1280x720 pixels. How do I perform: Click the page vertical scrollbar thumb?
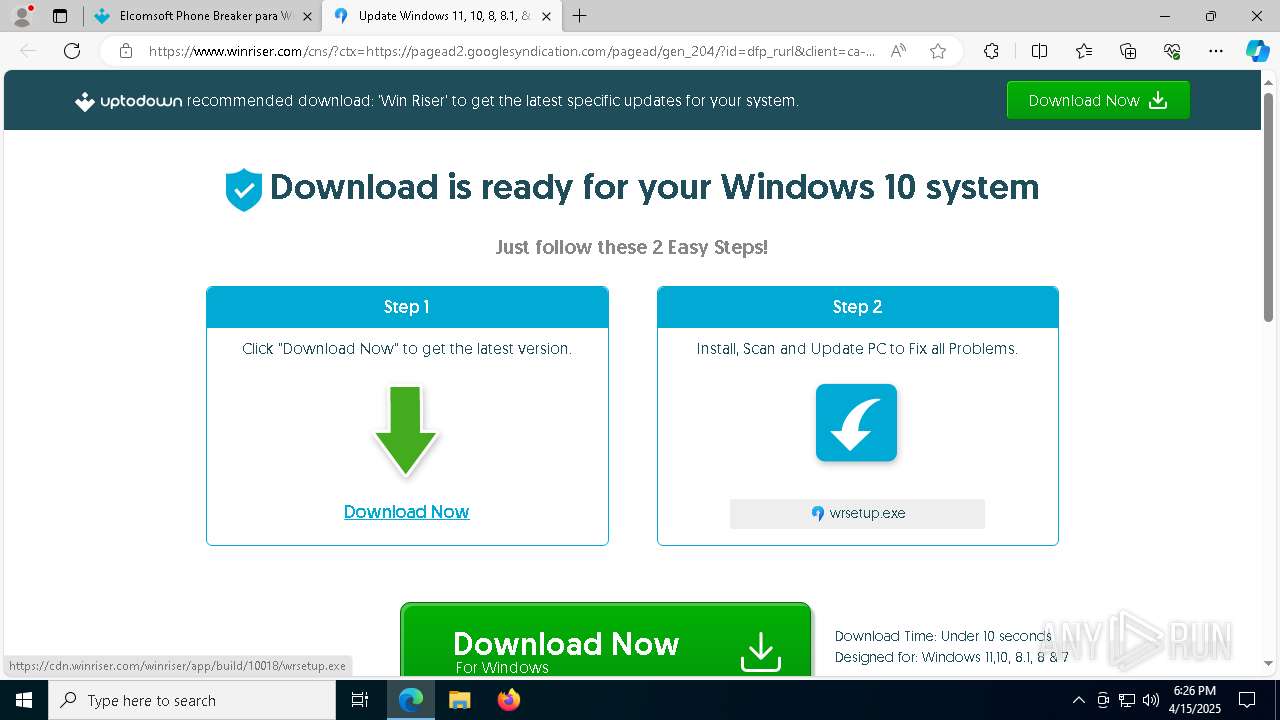tap(1268, 207)
